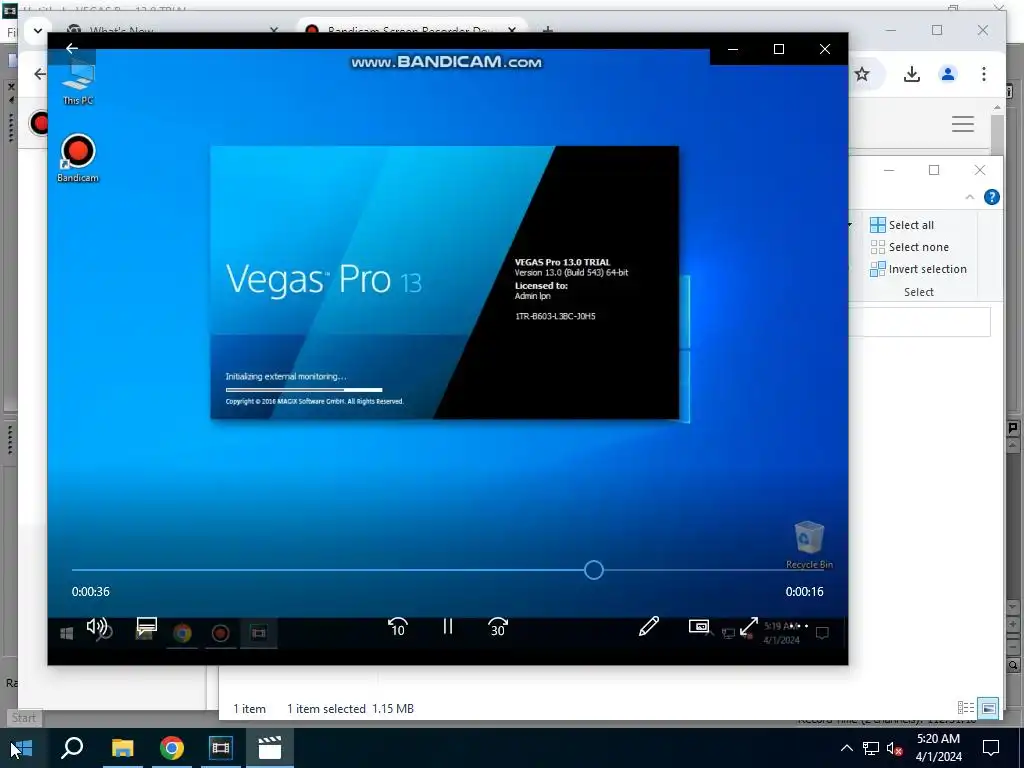Open Google Chrome from the taskbar
Image resolution: width=1024 pixels, height=768 pixels.
point(172,748)
